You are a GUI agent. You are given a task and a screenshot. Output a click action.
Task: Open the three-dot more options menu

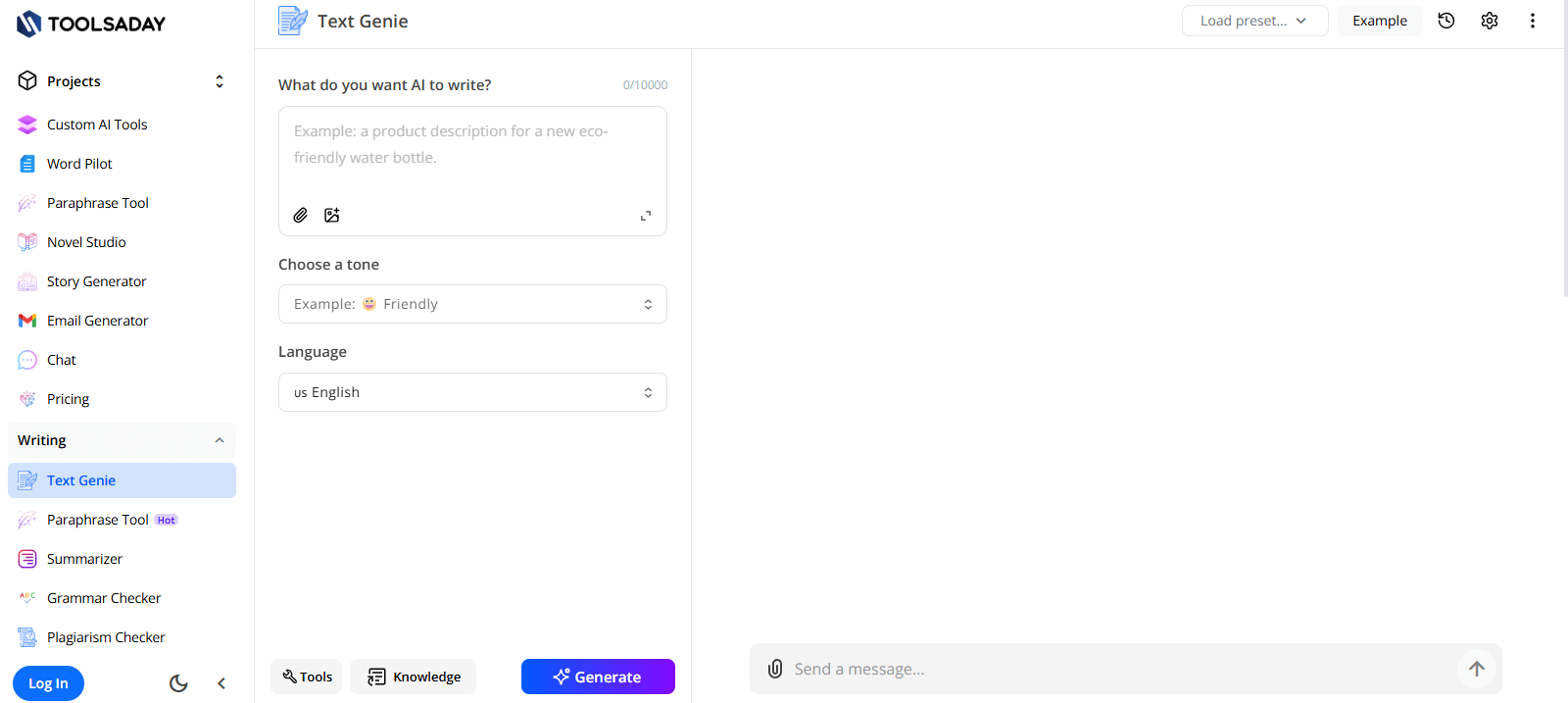1533,21
